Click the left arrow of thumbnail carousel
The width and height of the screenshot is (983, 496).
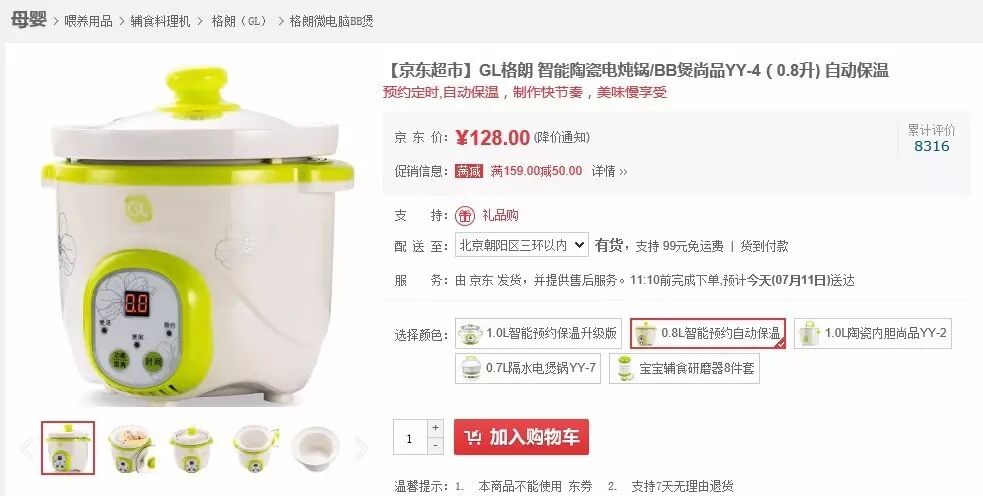[x=26, y=448]
